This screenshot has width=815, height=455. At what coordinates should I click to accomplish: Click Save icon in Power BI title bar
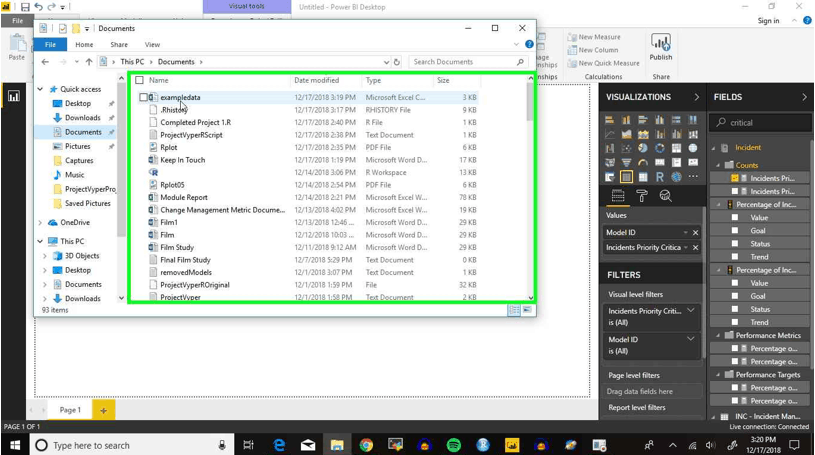[x=25, y=7]
